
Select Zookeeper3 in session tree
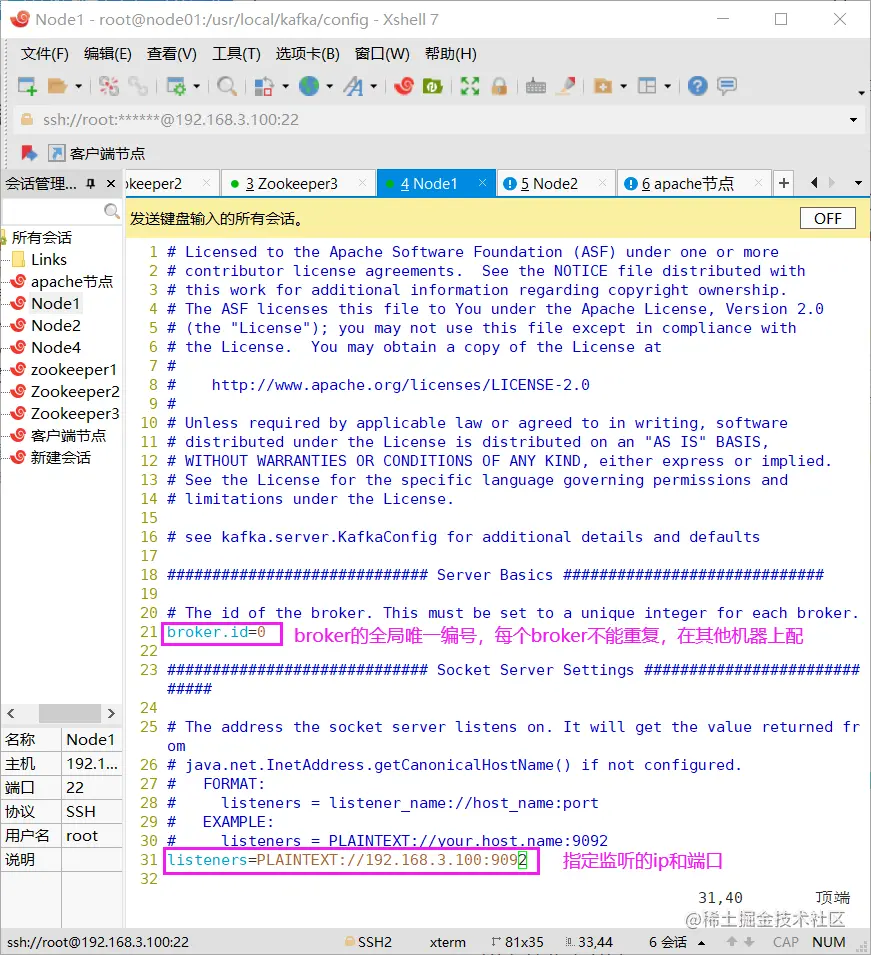click(75, 414)
